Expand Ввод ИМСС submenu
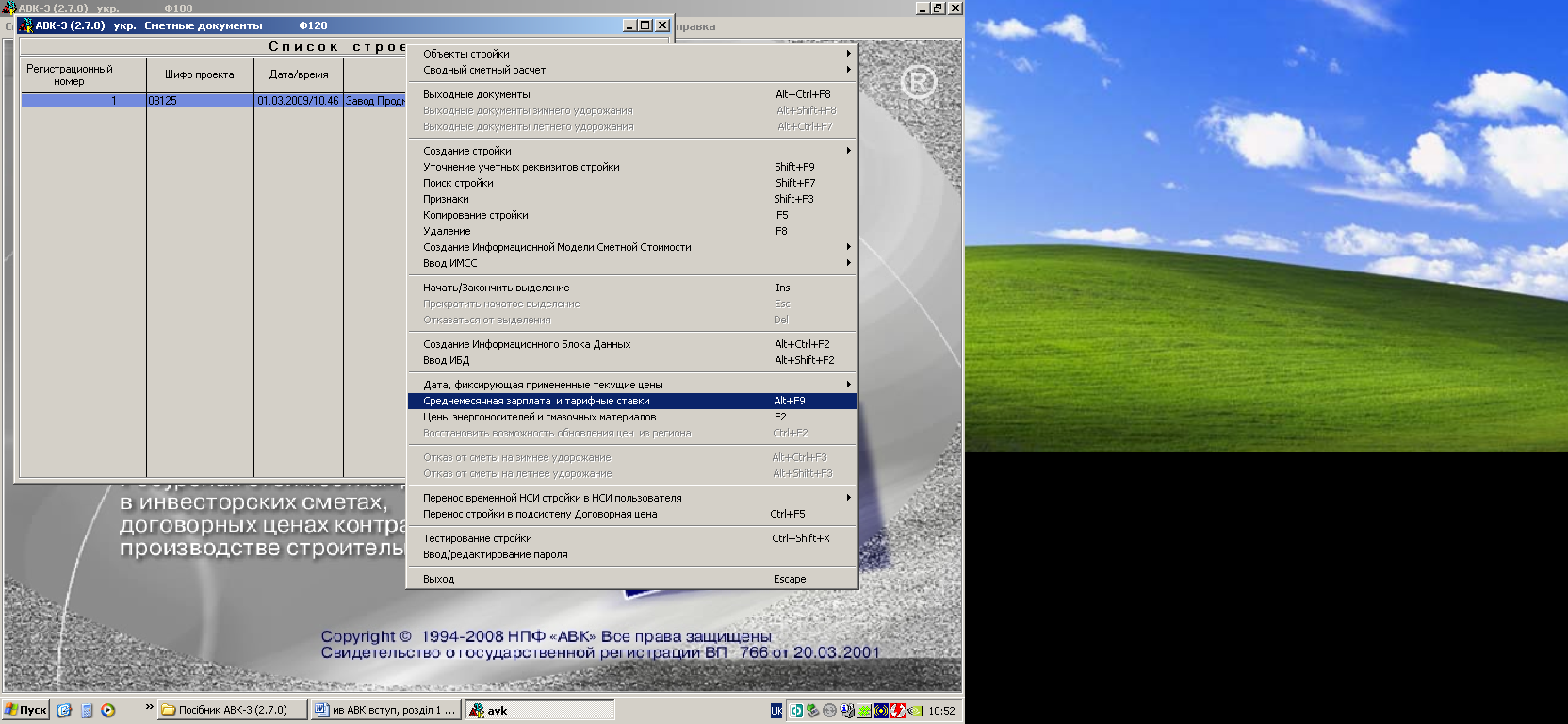 [632, 263]
